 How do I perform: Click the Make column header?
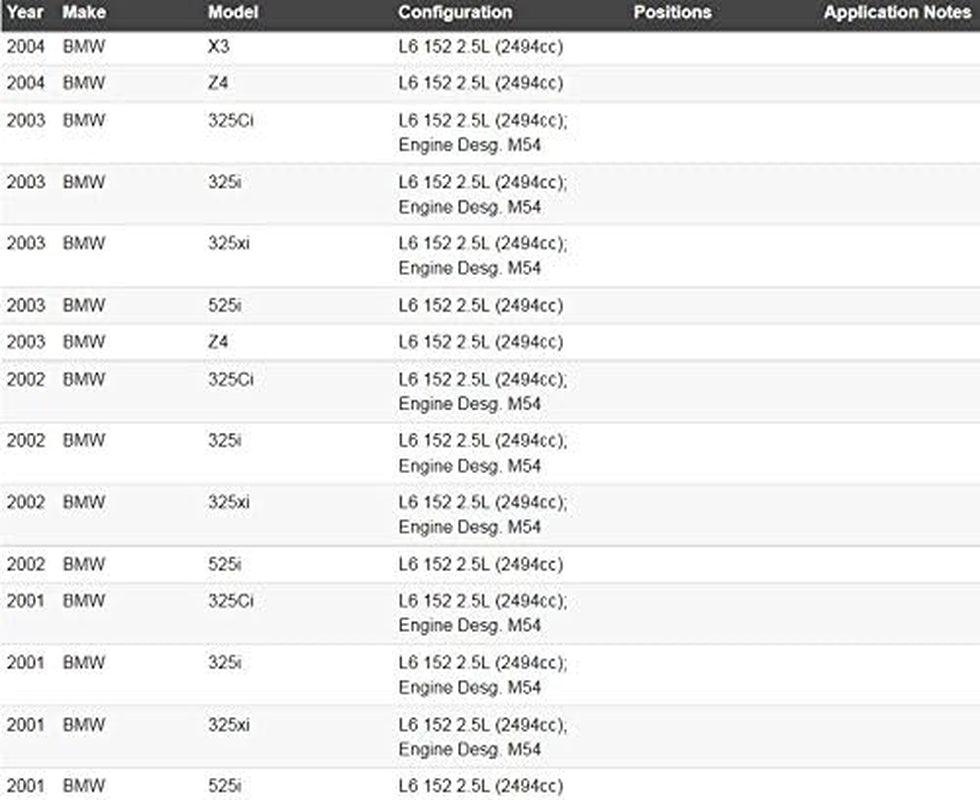(84, 13)
